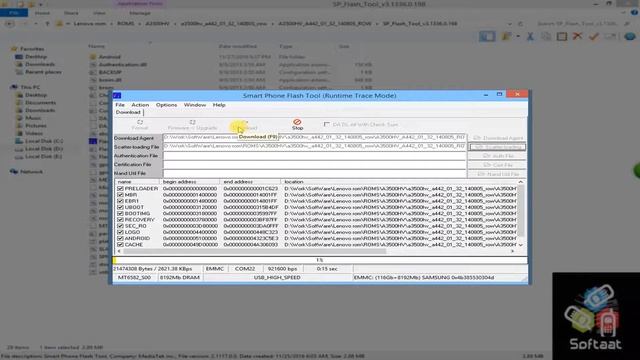Viewport: 640px width, 360px height.
Task: Click Explorer's globe toolbar icon
Action: click(x=630, y=36)
